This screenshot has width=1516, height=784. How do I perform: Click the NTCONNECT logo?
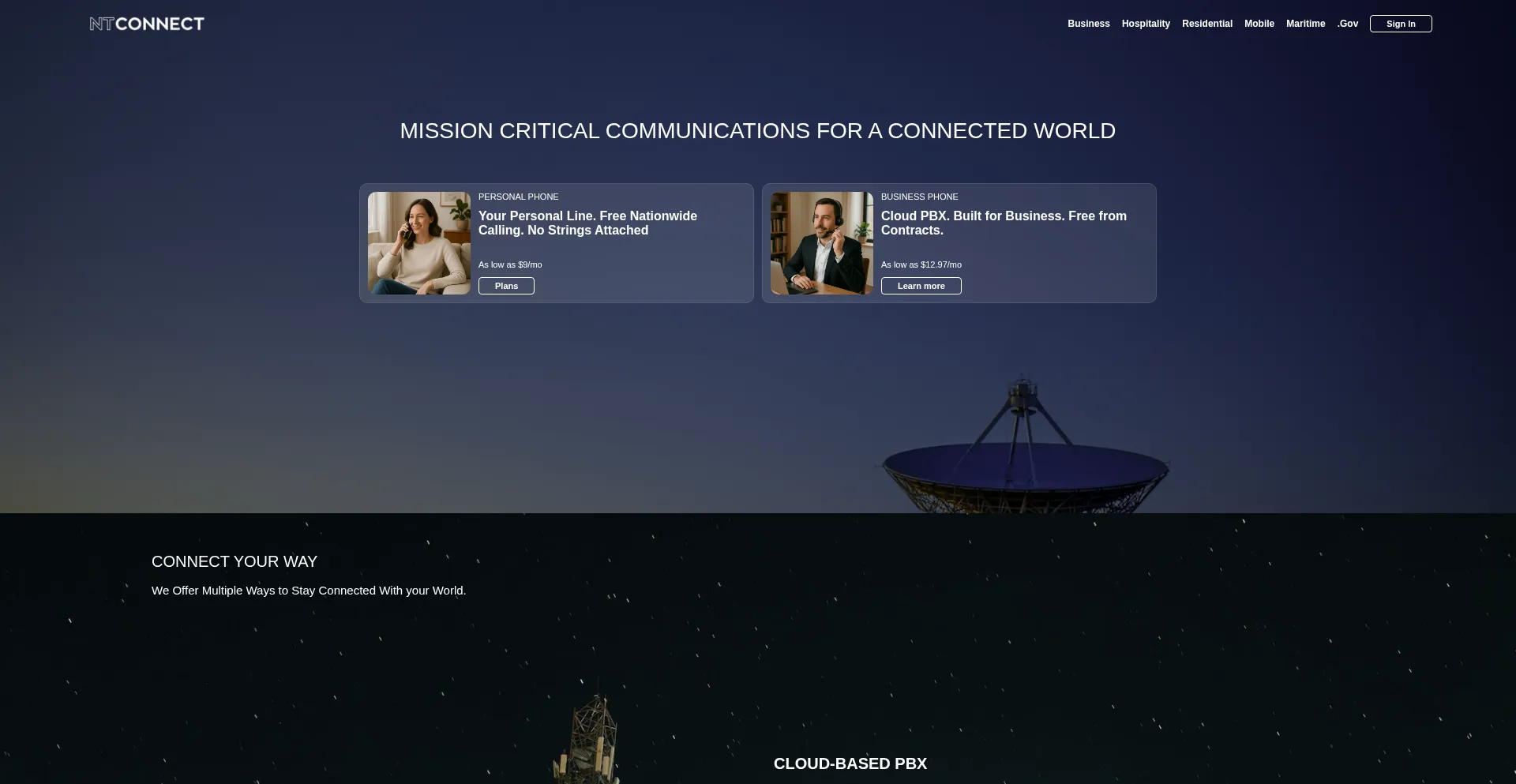tap(146, 23)
